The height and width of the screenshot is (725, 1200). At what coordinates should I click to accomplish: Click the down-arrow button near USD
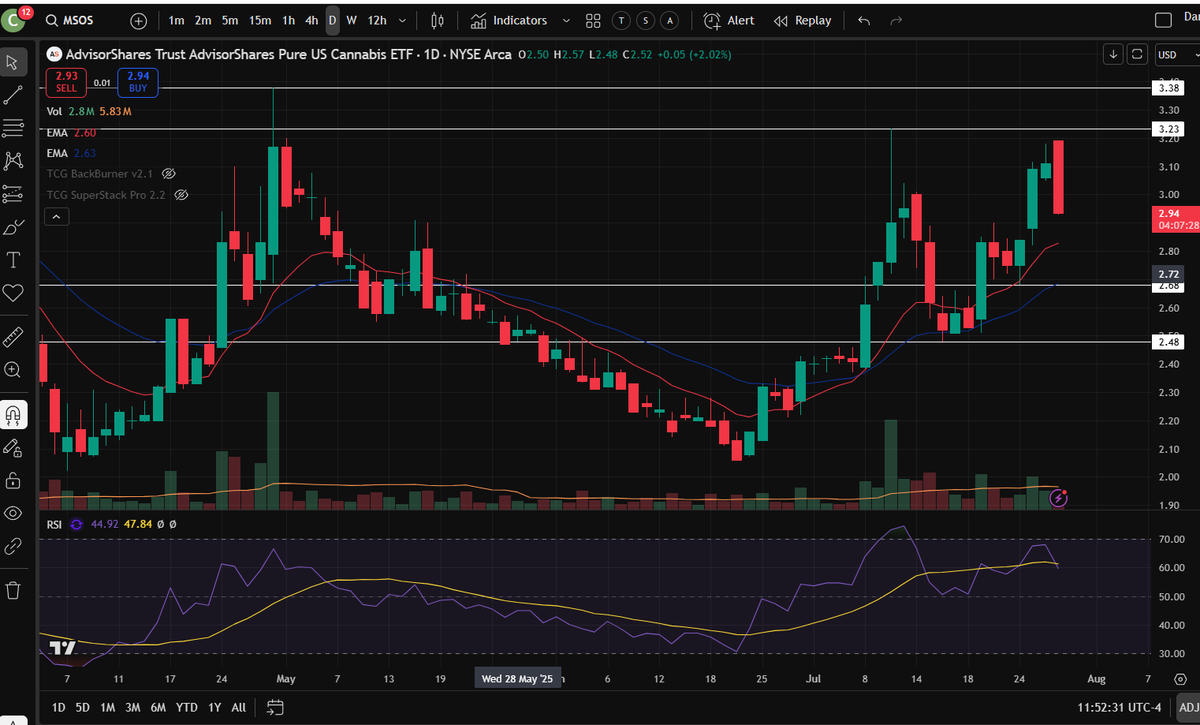click(1114, 54)
